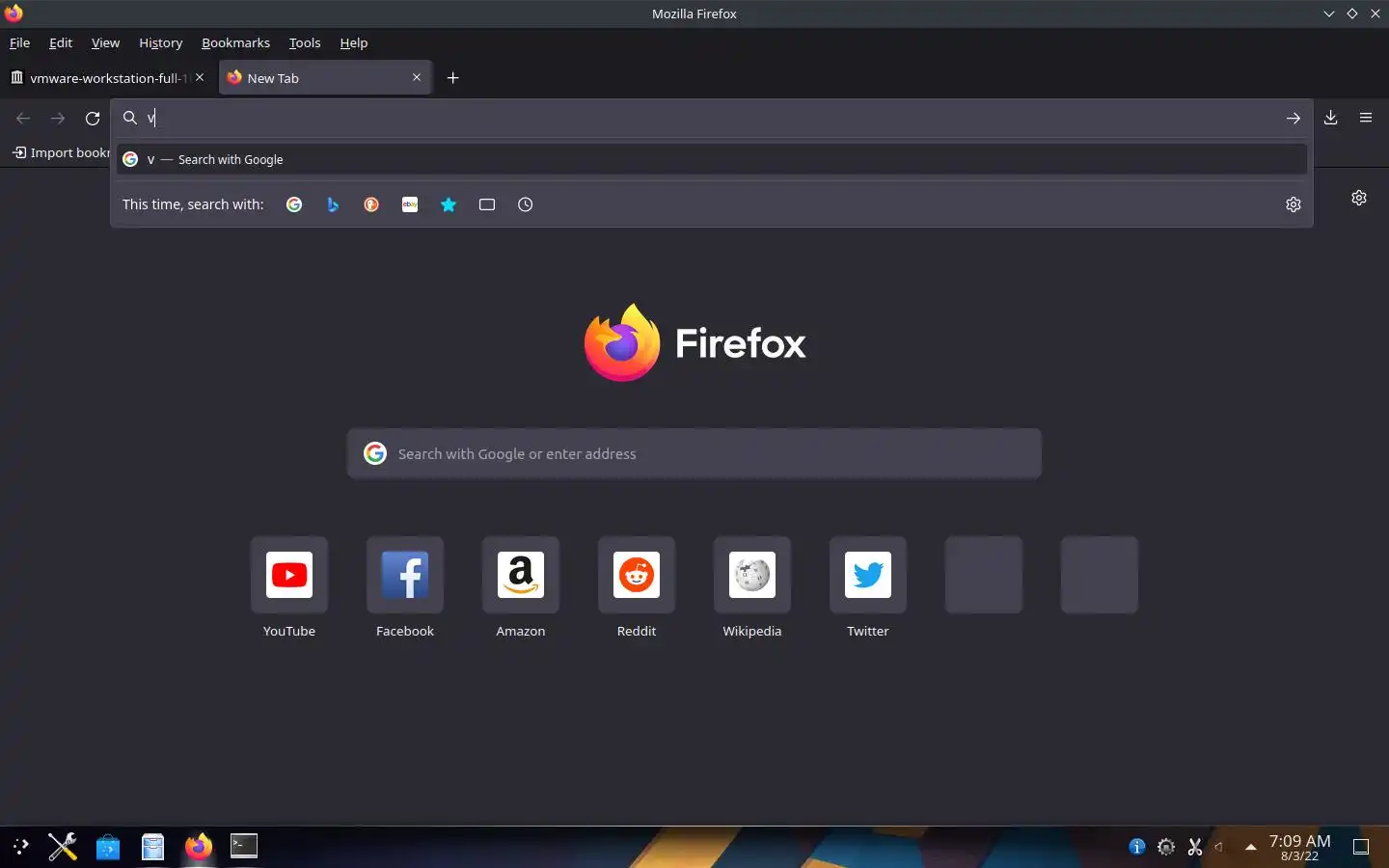The image size is (1389, 868).
Task: Reload the current page
Action: (93, 118)
